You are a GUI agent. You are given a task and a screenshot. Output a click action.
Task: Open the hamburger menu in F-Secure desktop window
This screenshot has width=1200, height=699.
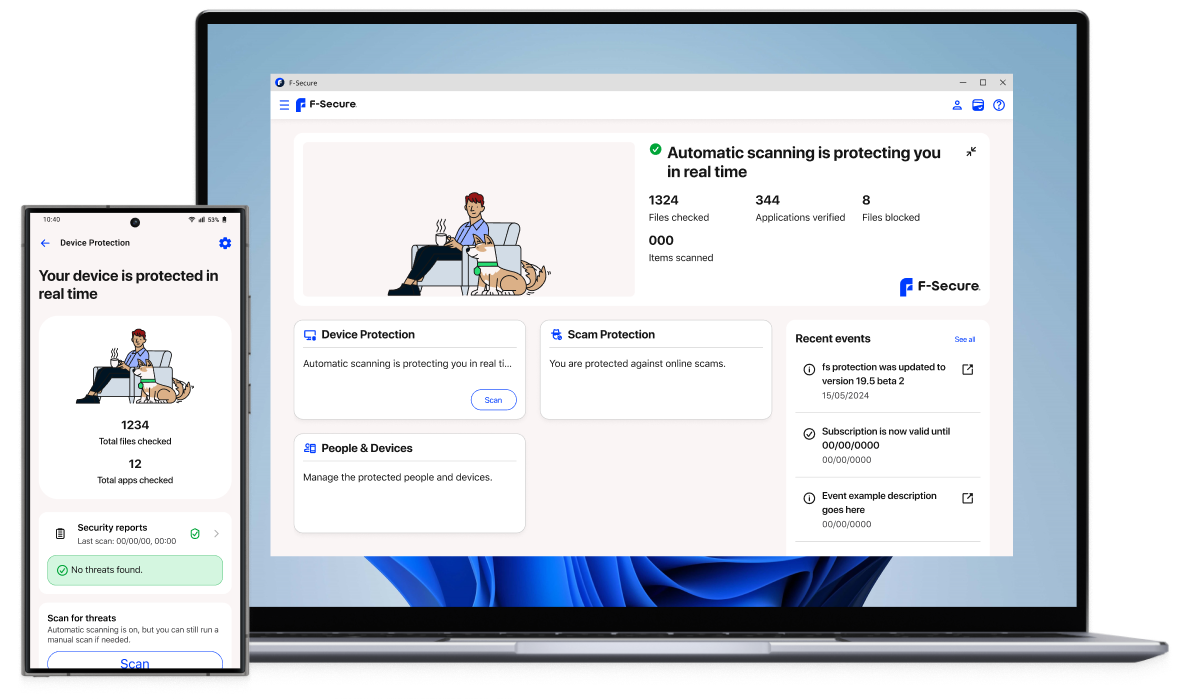(x=284, y=105)
